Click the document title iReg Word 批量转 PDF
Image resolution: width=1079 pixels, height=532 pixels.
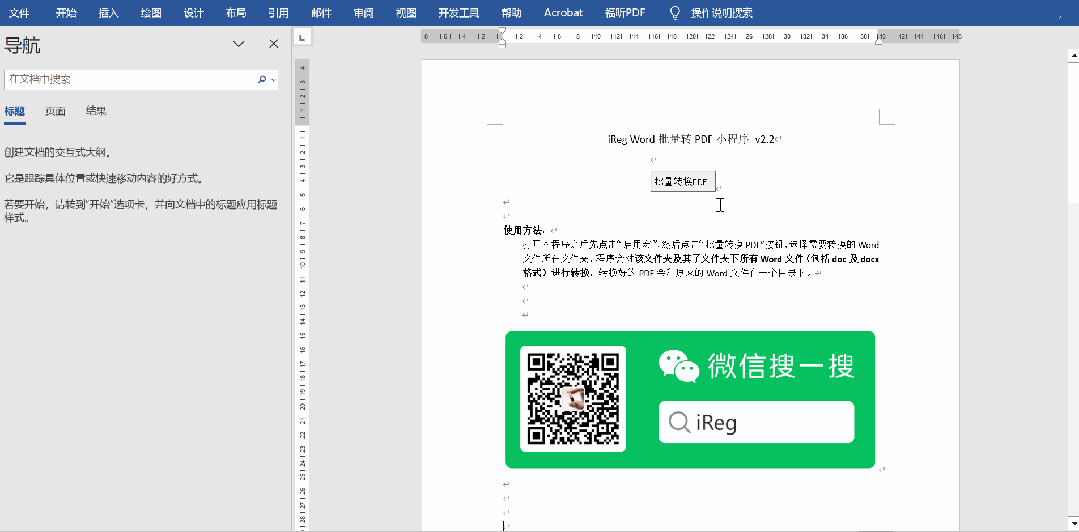[692, 139]
